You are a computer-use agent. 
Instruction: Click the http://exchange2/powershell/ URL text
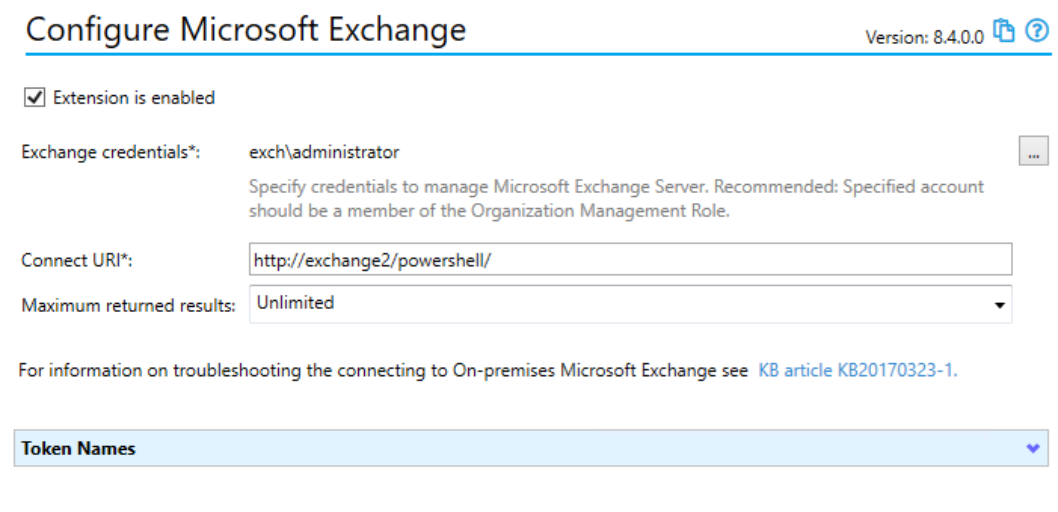pos(373,260)
